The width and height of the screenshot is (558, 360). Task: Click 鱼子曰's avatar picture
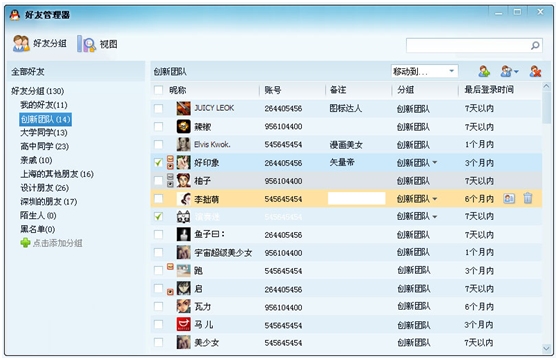pyautogui.click(x=184, y=234)
